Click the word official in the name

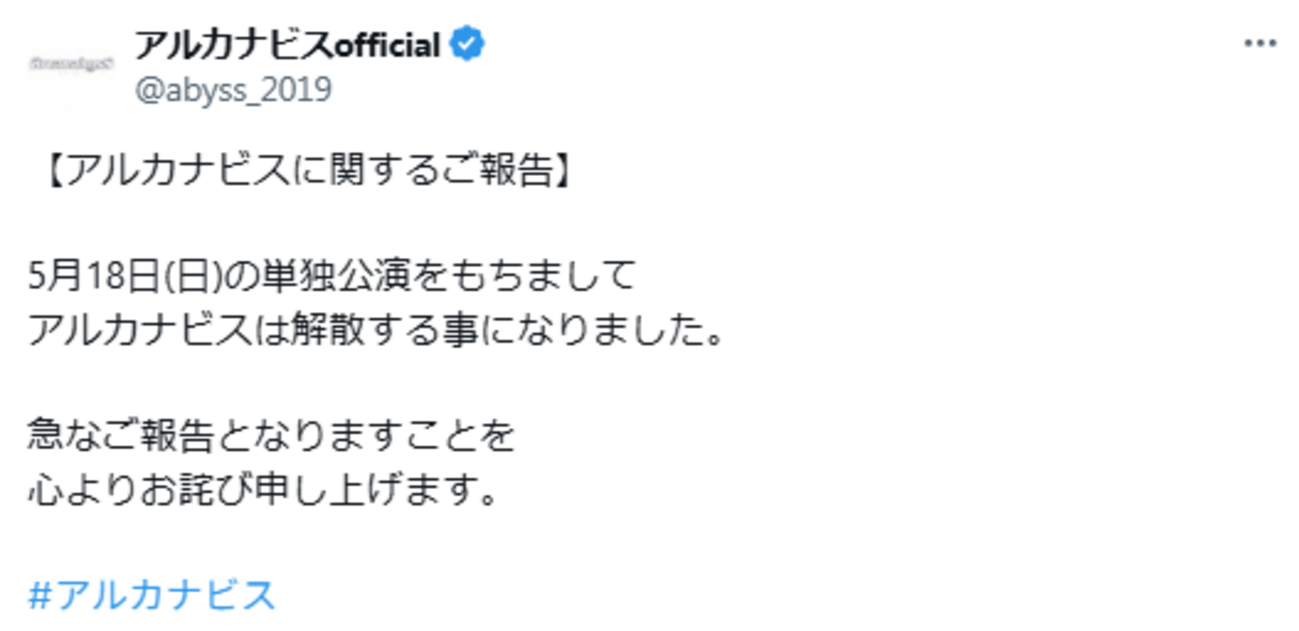(389, 45)
